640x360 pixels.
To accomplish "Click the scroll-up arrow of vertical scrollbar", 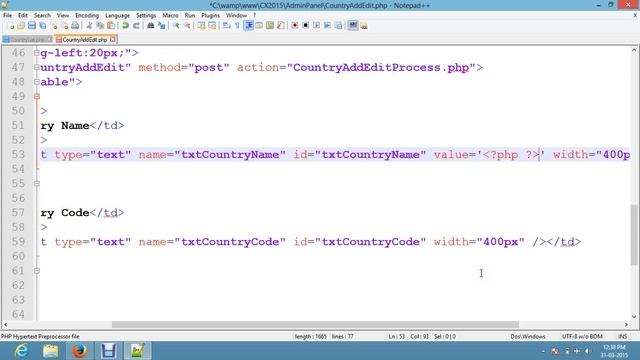I will [634, 50].
